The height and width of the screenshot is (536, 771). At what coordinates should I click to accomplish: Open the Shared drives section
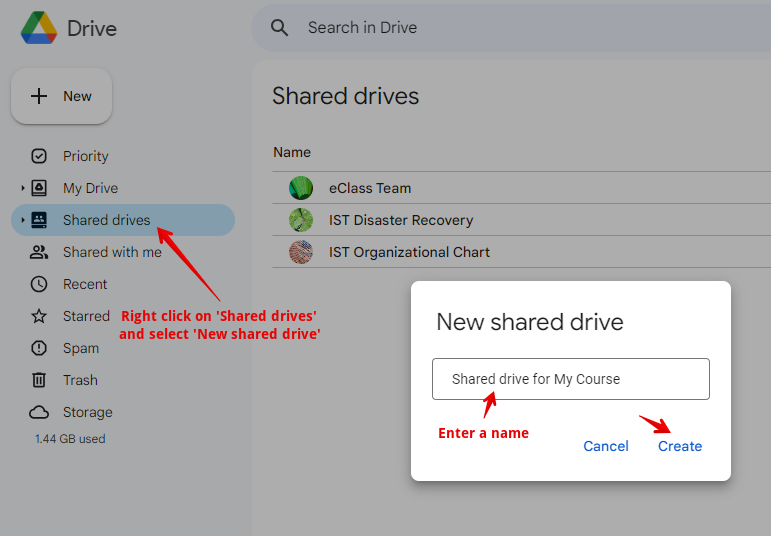106,220
